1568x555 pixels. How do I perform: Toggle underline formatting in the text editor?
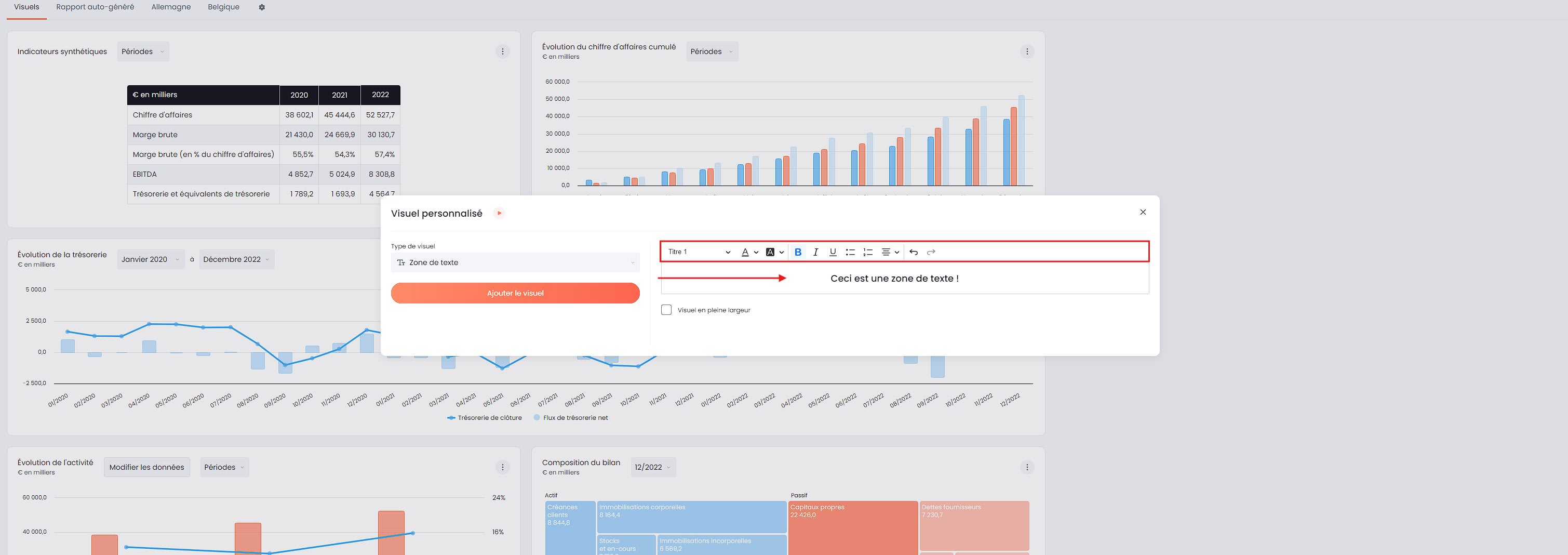click(x=833, y=252)
